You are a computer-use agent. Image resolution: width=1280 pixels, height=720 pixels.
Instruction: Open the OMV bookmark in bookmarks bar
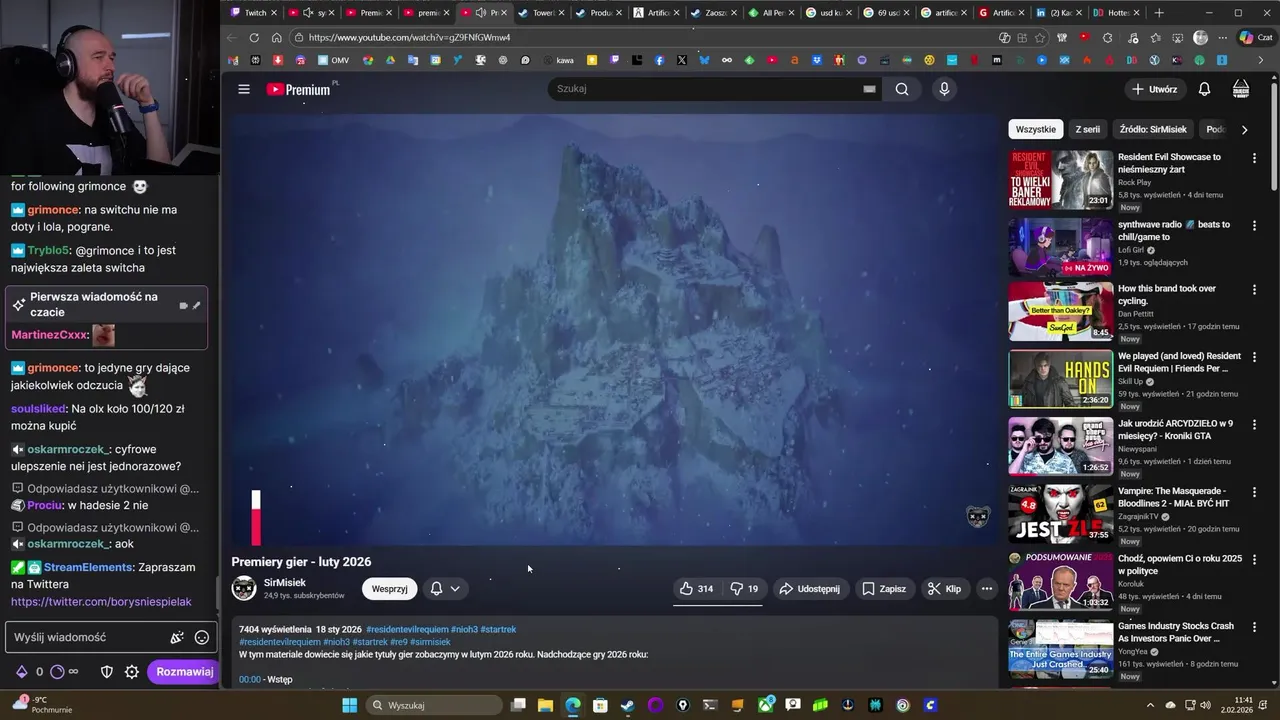coord(333,61)
